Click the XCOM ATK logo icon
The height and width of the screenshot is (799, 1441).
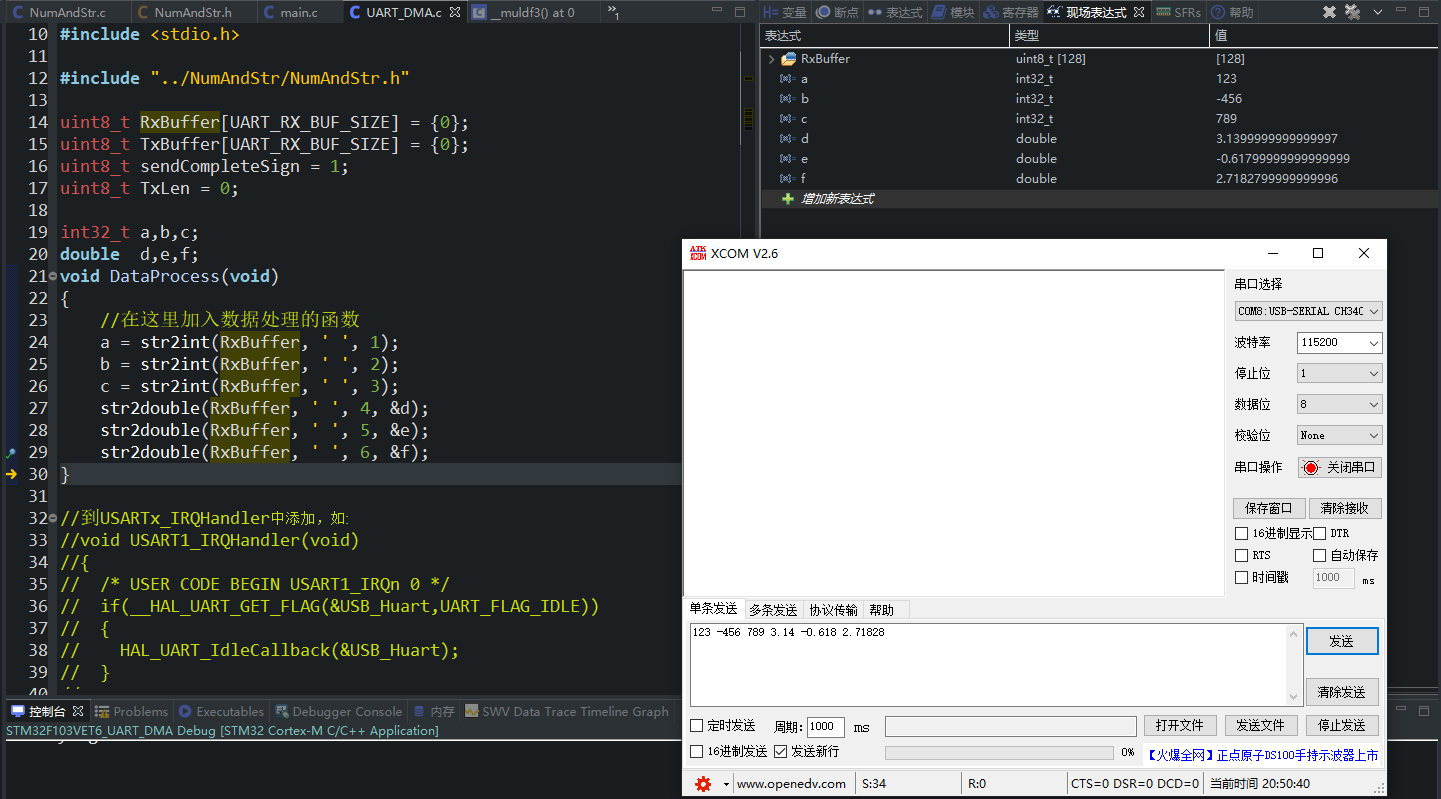coord(698,253)
